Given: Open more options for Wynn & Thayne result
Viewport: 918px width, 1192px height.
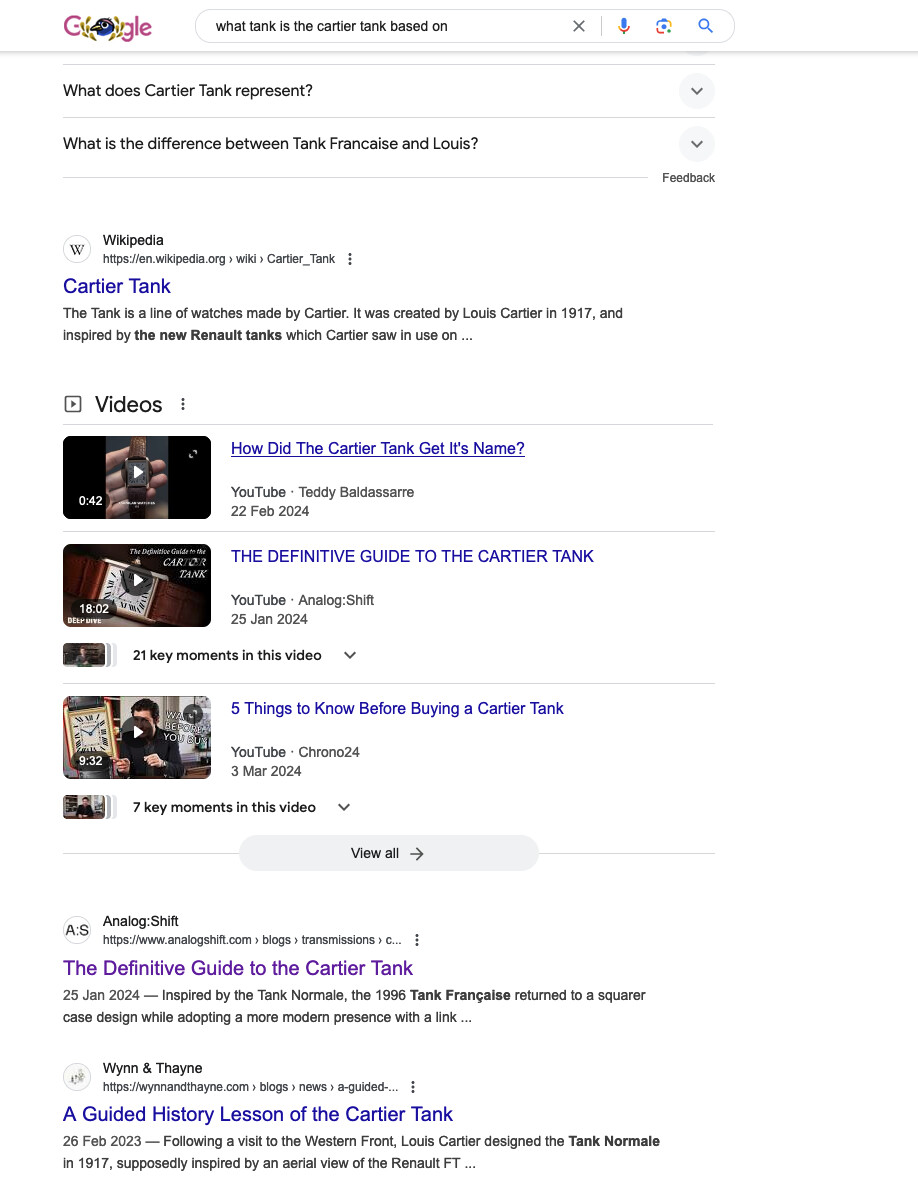Looking at the screenshot, I should (x=413, y=1087).
